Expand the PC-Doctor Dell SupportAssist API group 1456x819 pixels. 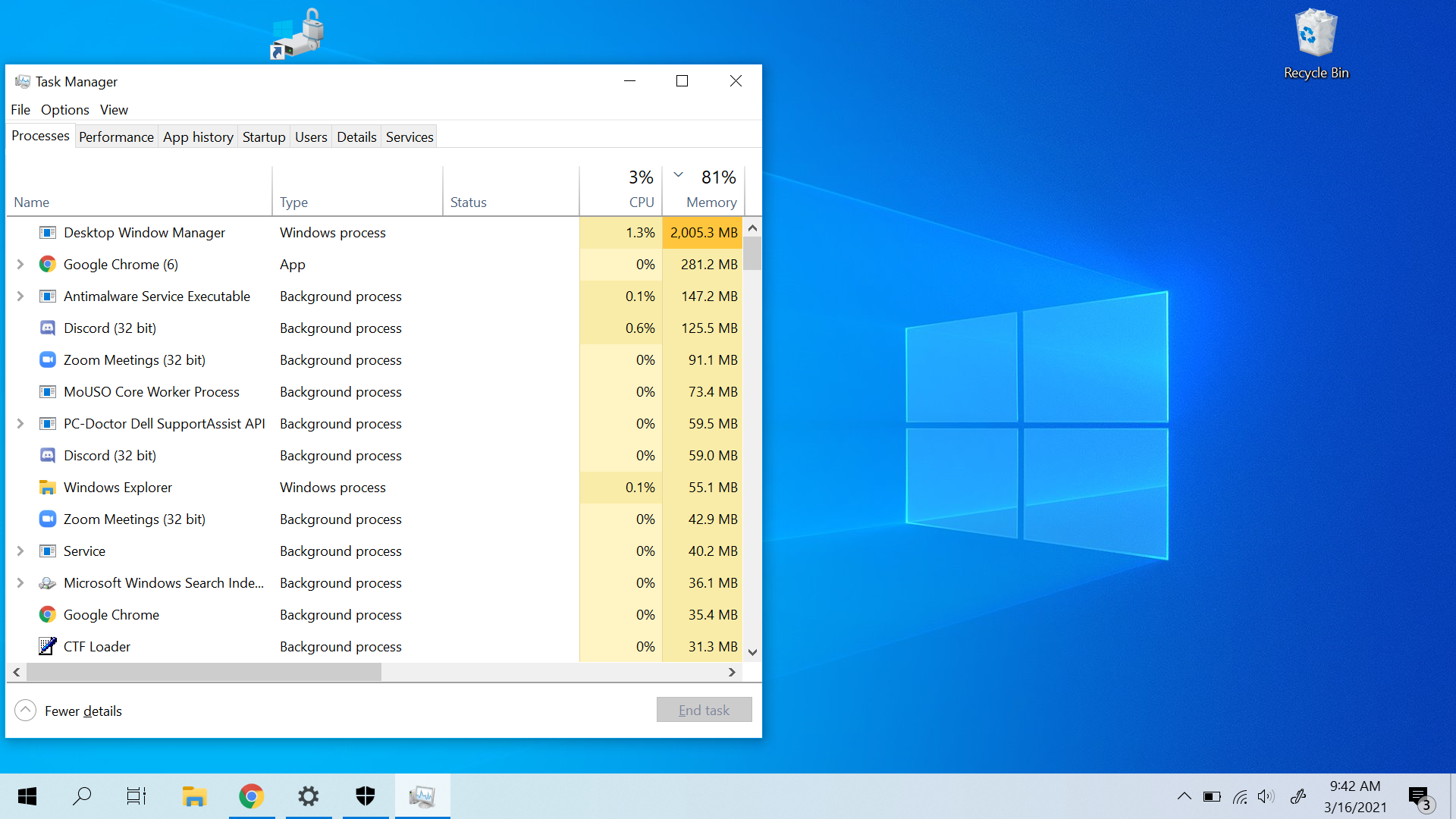click(x=20, y=424)
